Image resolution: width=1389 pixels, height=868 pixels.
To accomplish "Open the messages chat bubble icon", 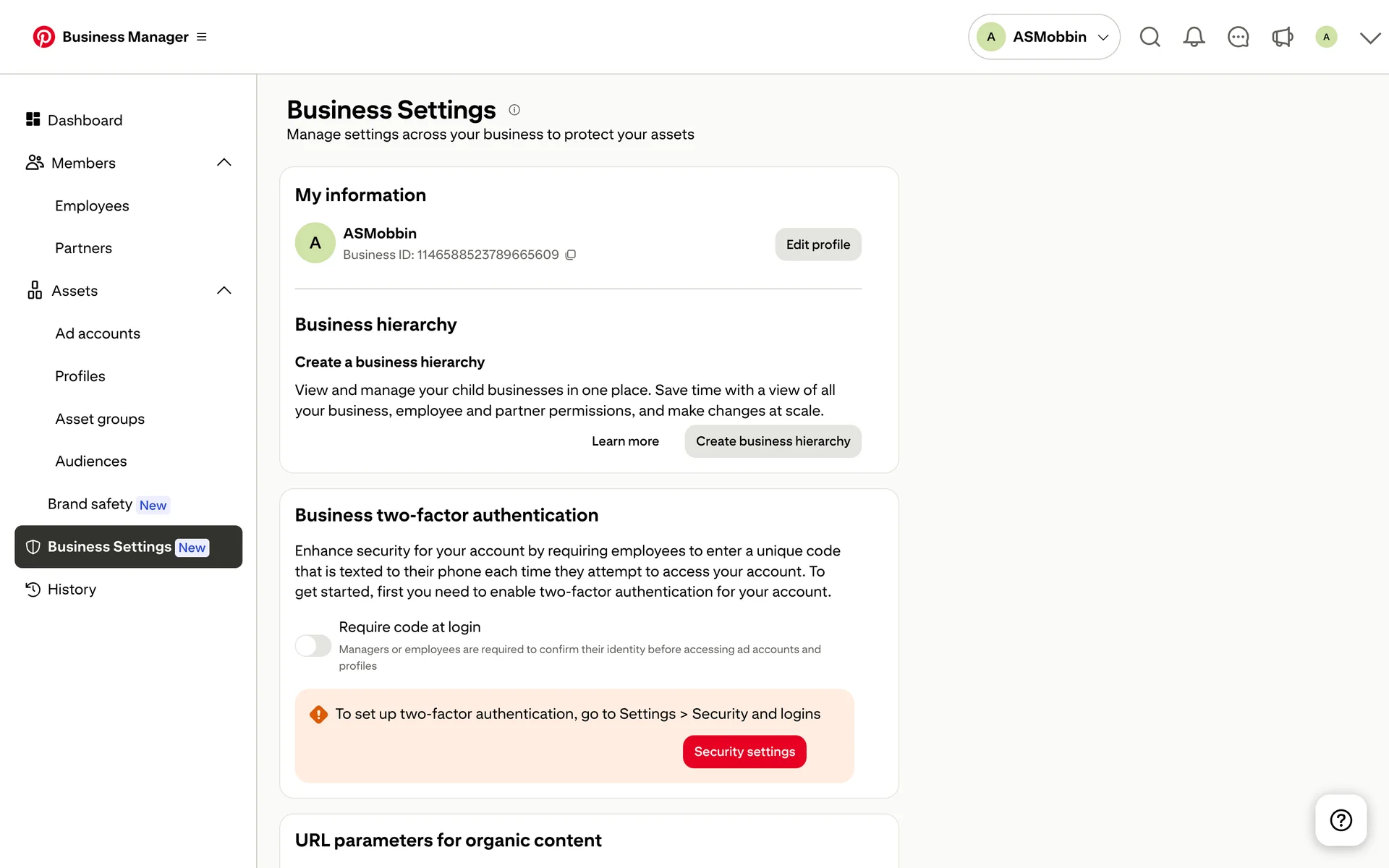I will tap(1238, 37).
